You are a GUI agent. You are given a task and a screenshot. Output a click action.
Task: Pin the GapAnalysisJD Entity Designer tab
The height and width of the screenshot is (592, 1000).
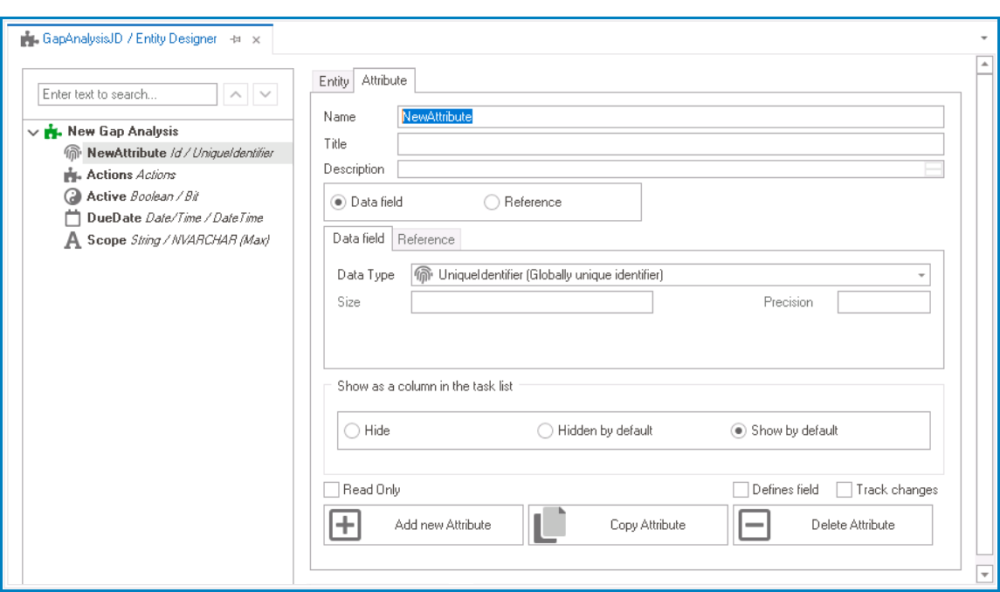click(x=235, y=39)
